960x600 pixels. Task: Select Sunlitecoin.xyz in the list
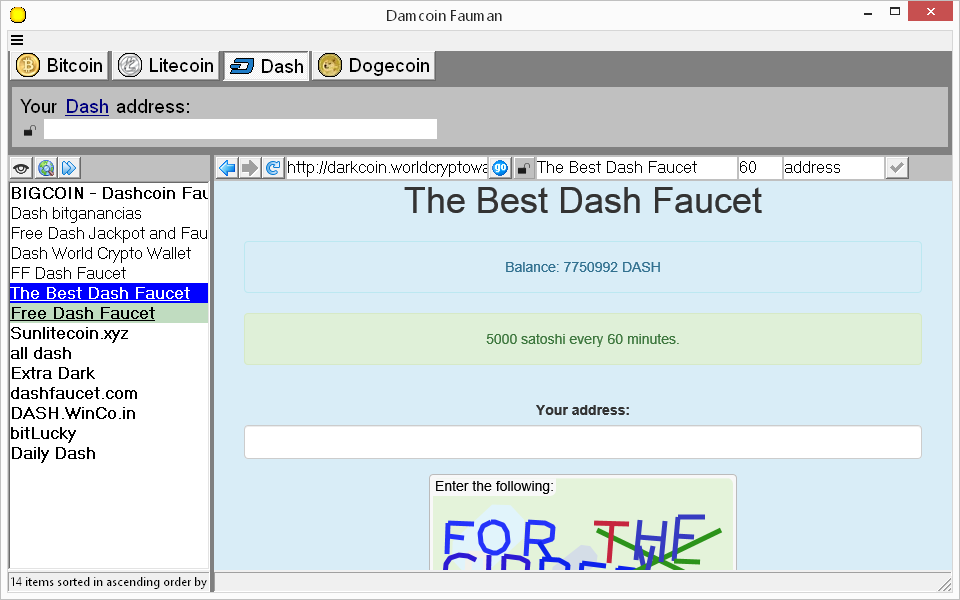coord(109,333)
